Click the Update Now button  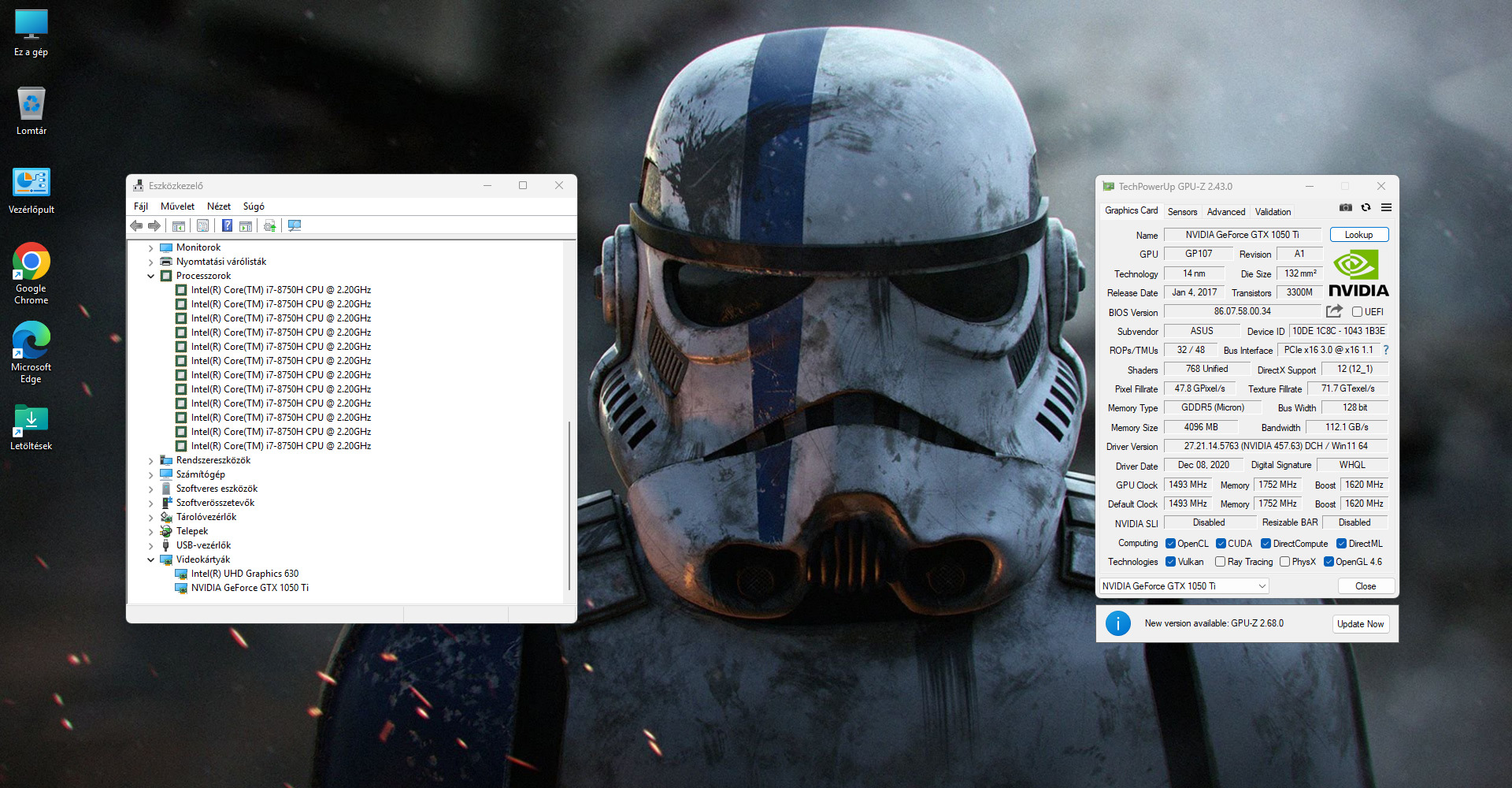point(1360,624)
